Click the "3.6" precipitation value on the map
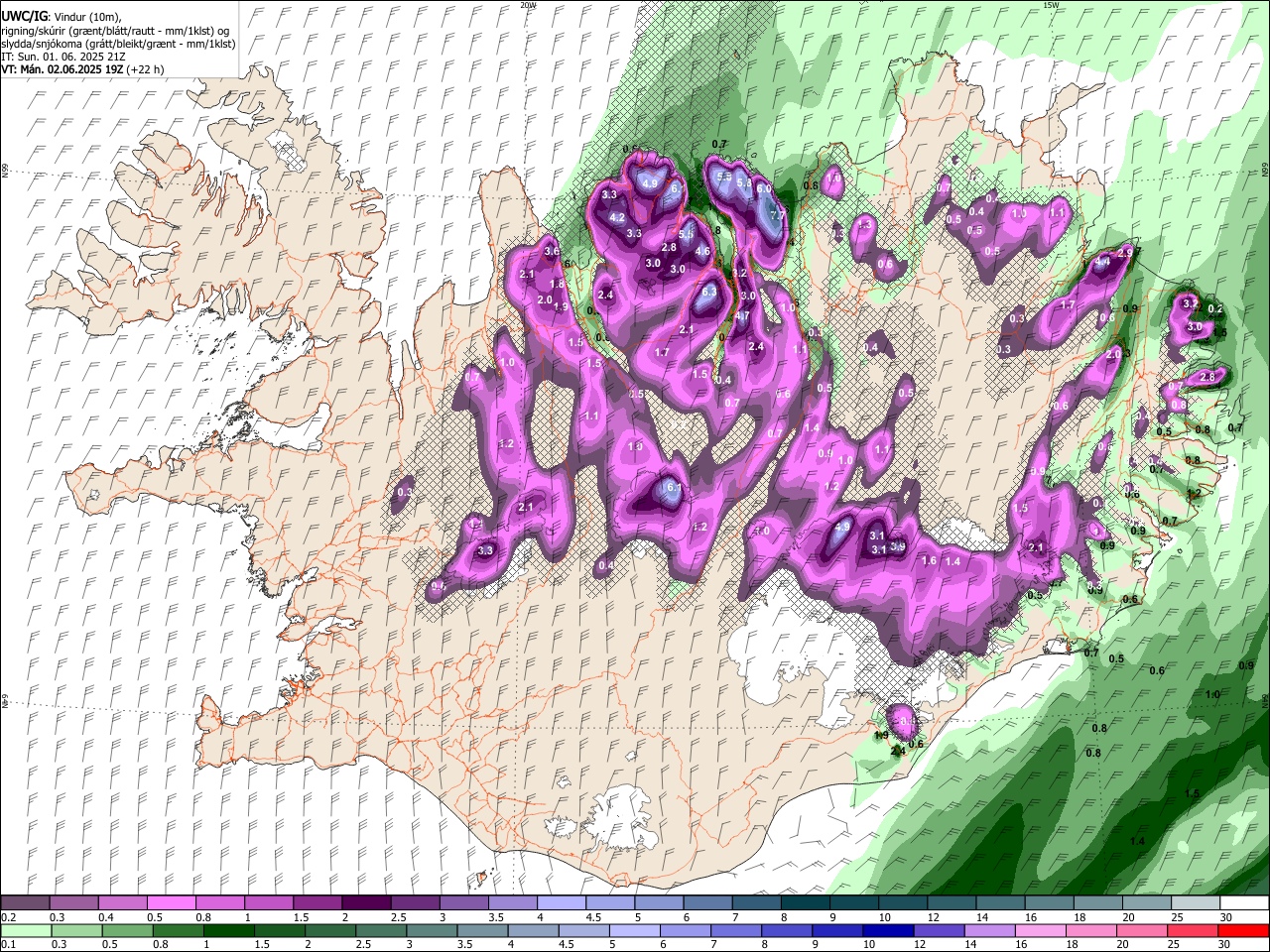1270x952 pixels. click(x=552, y=252)
